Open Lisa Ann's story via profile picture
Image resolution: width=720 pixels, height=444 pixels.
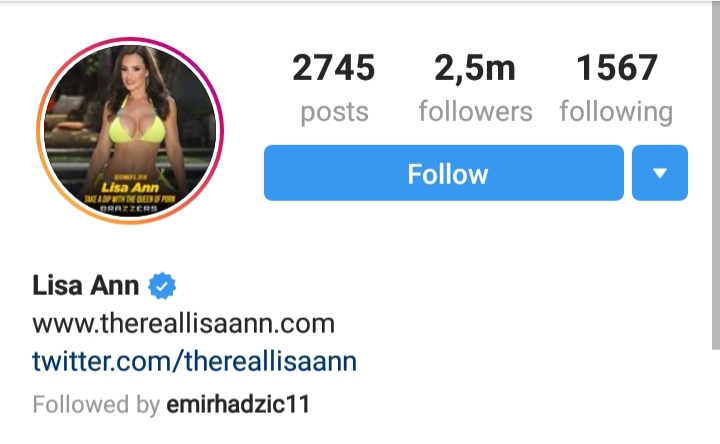click(130, 130)
